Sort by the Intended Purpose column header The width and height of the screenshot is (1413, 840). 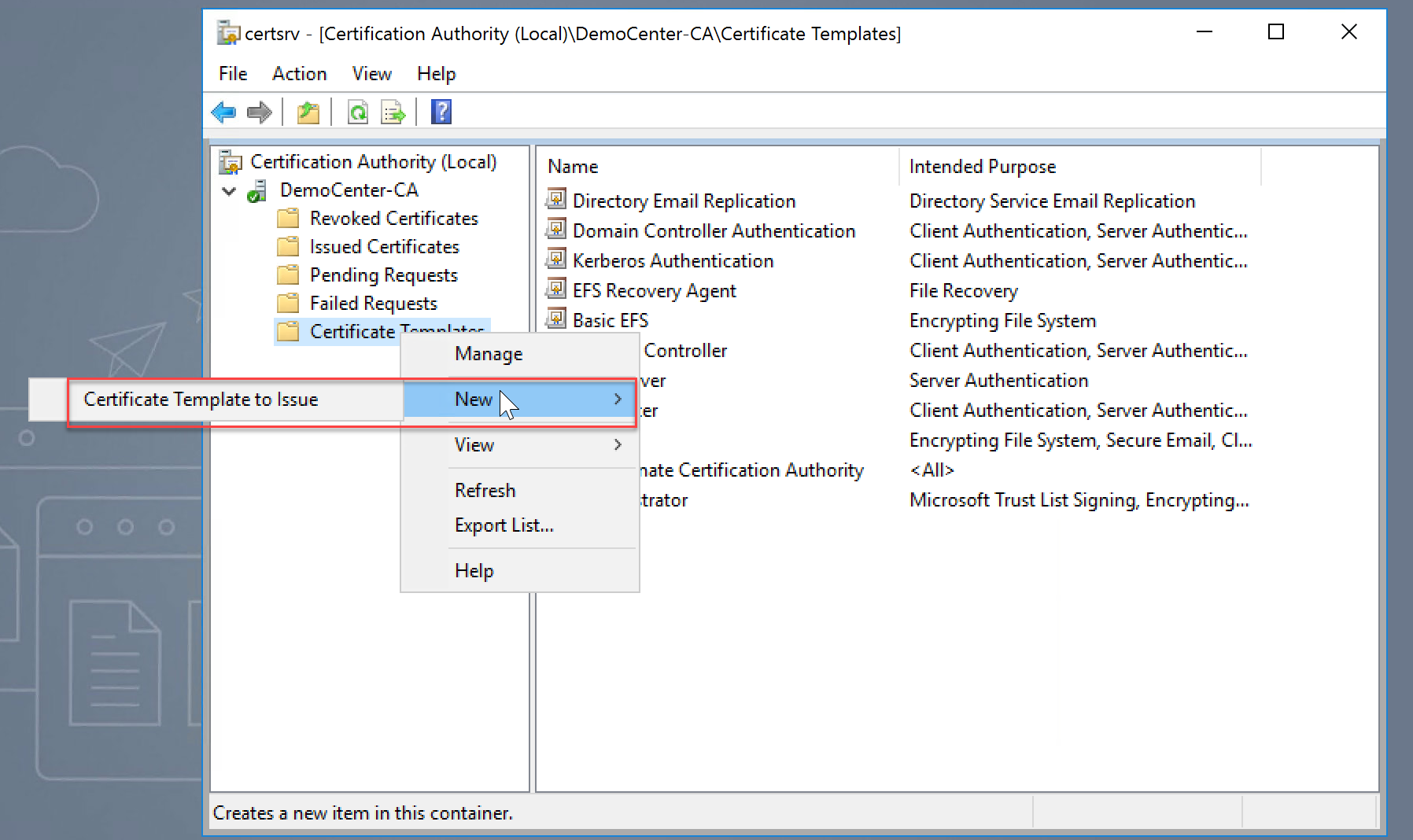click(982, 167)
